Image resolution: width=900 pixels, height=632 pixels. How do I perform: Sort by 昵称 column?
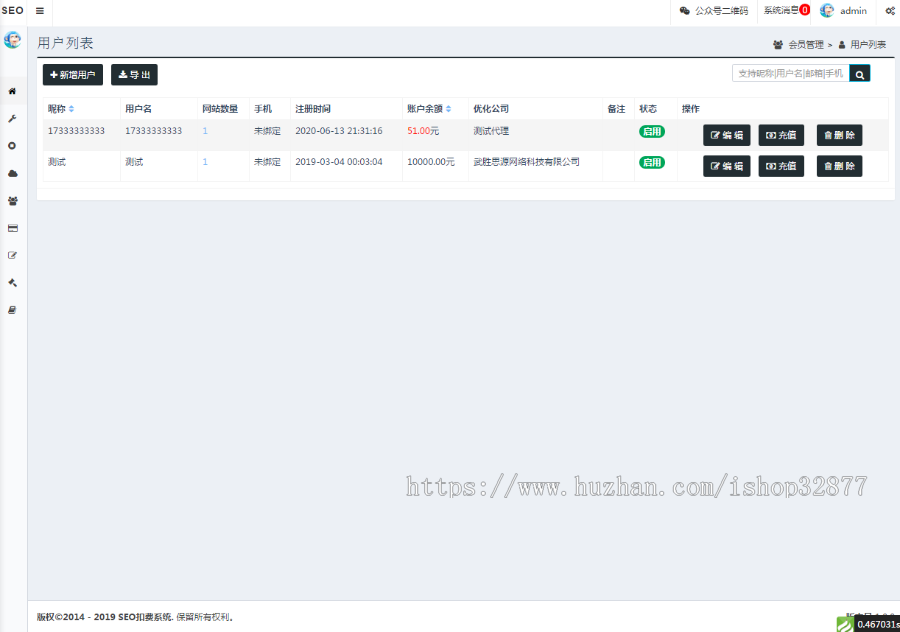pyautogui.click(x=61, y=108)
